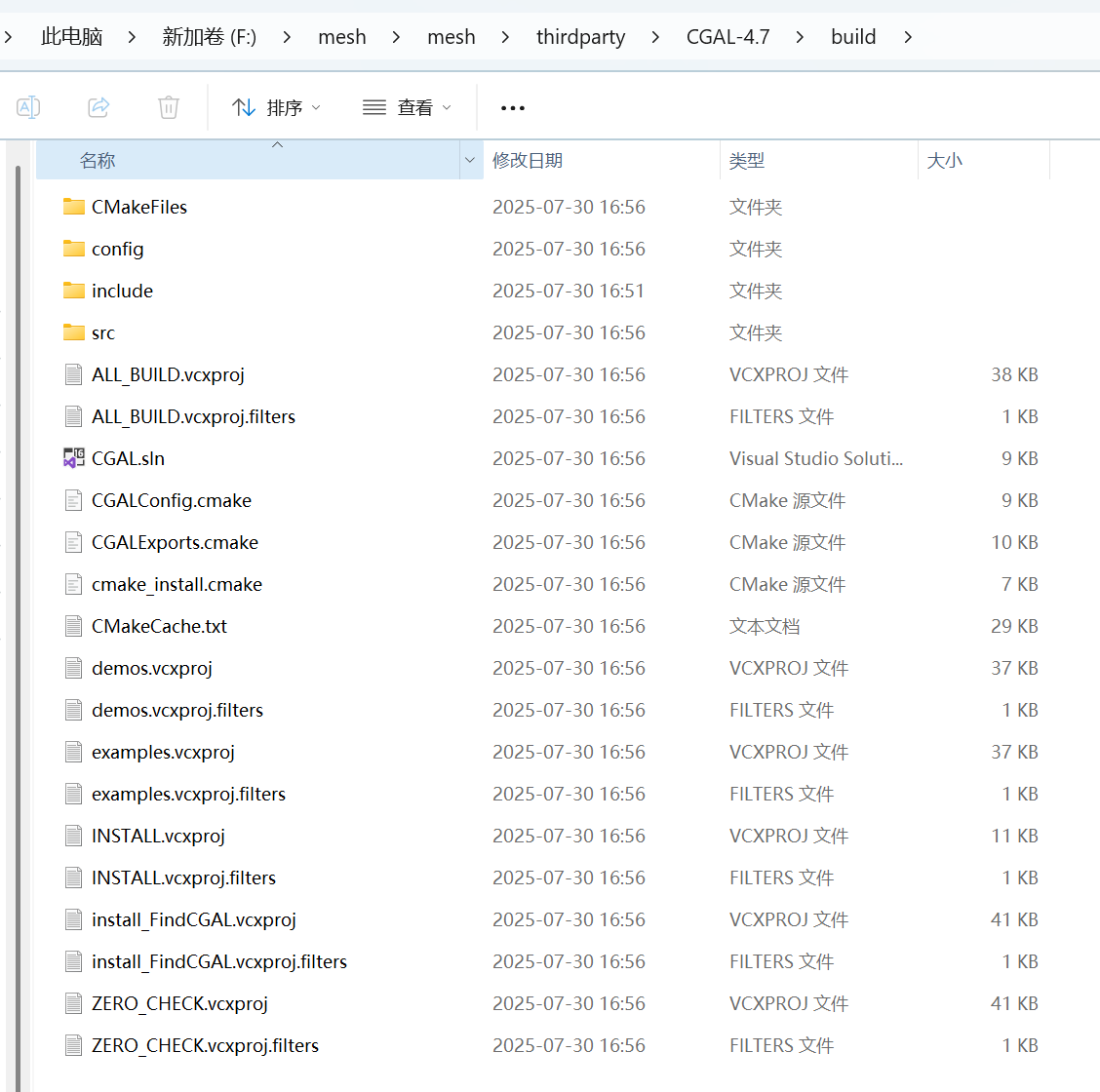
Task: Navigate to 新加卷 (F:) in the breadcrumb
Action: [x=209, y=36]
